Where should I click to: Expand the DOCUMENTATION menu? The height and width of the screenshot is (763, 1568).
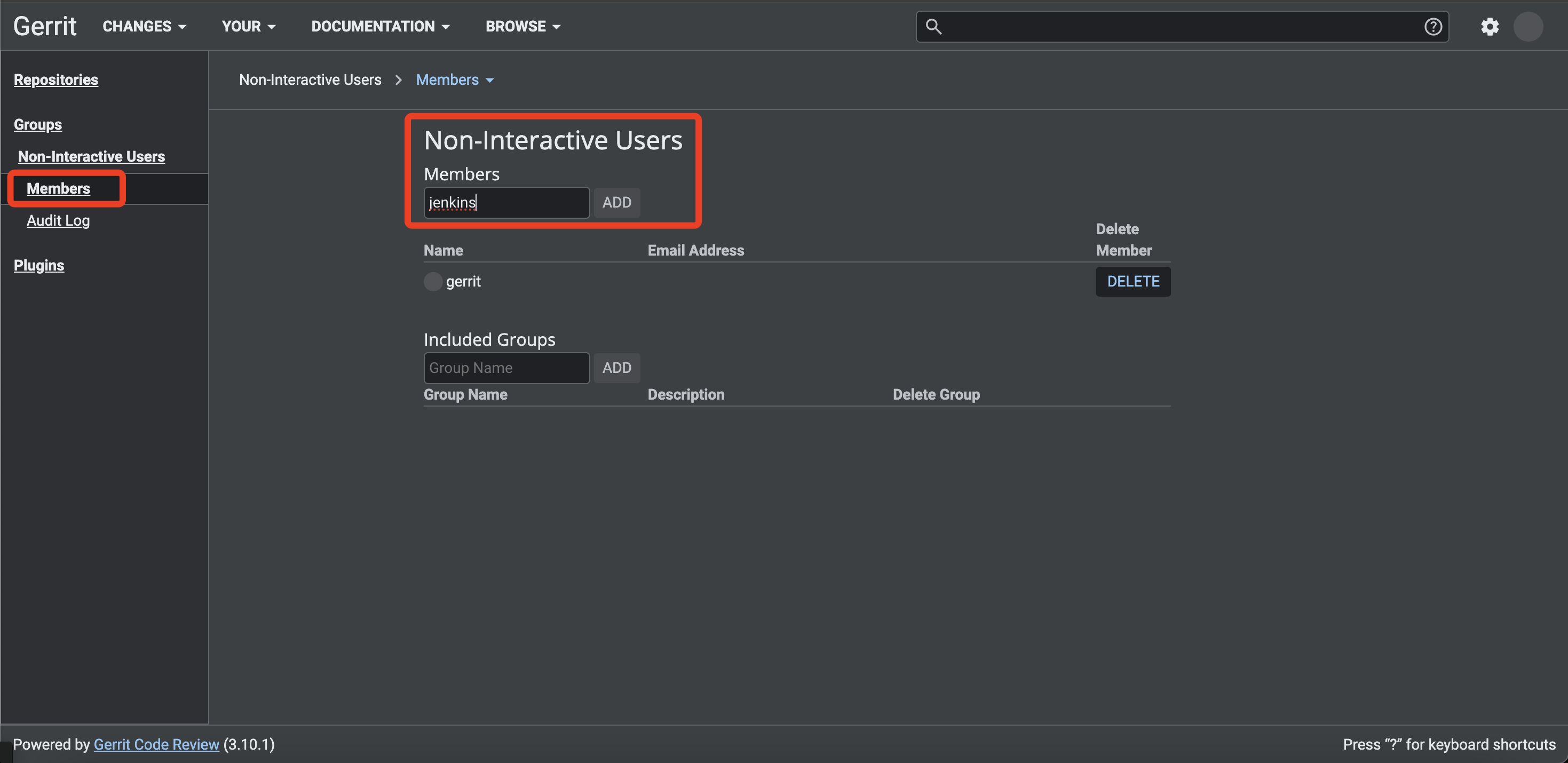click(x=381, y=26)
